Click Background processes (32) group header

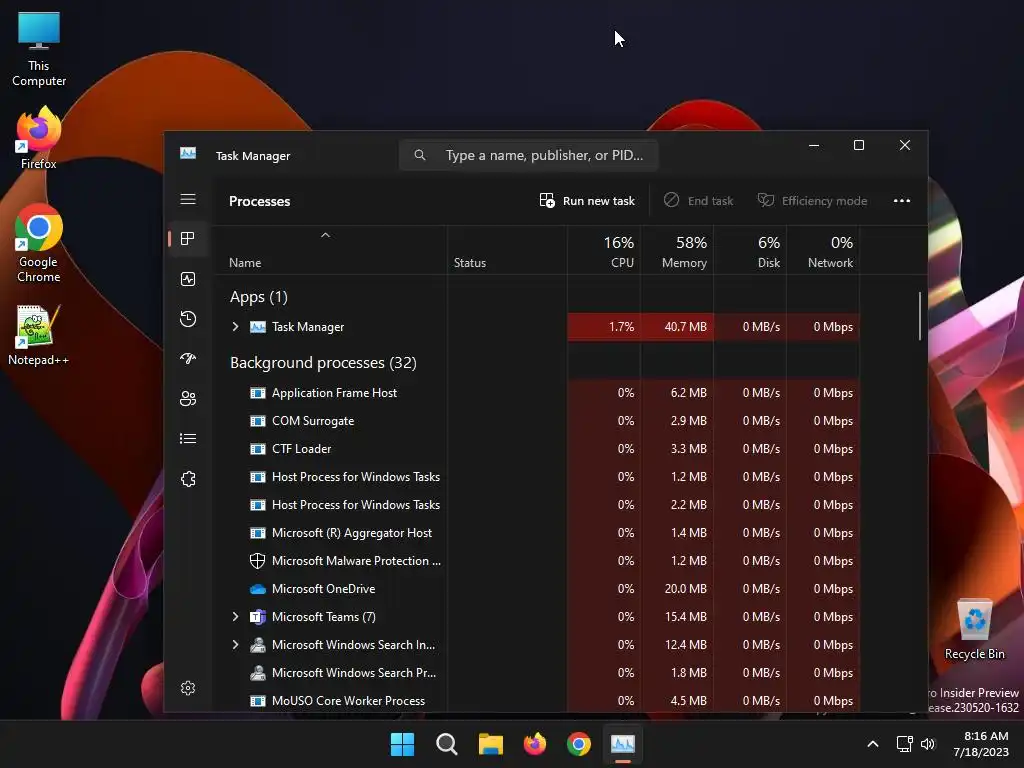point(323,363)
